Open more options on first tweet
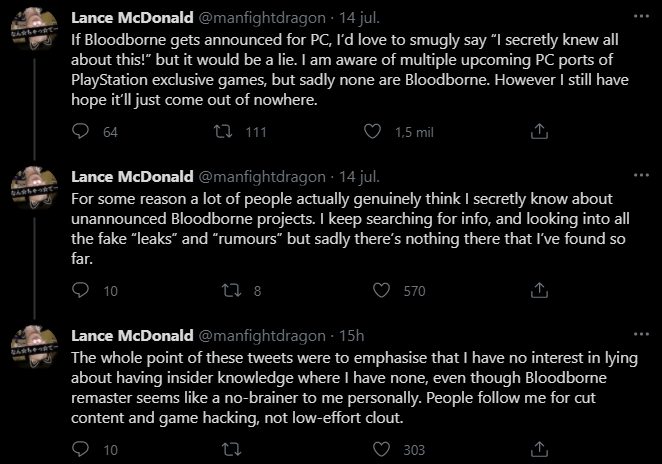This screenshot has width=662, height=464. [640, 18]
